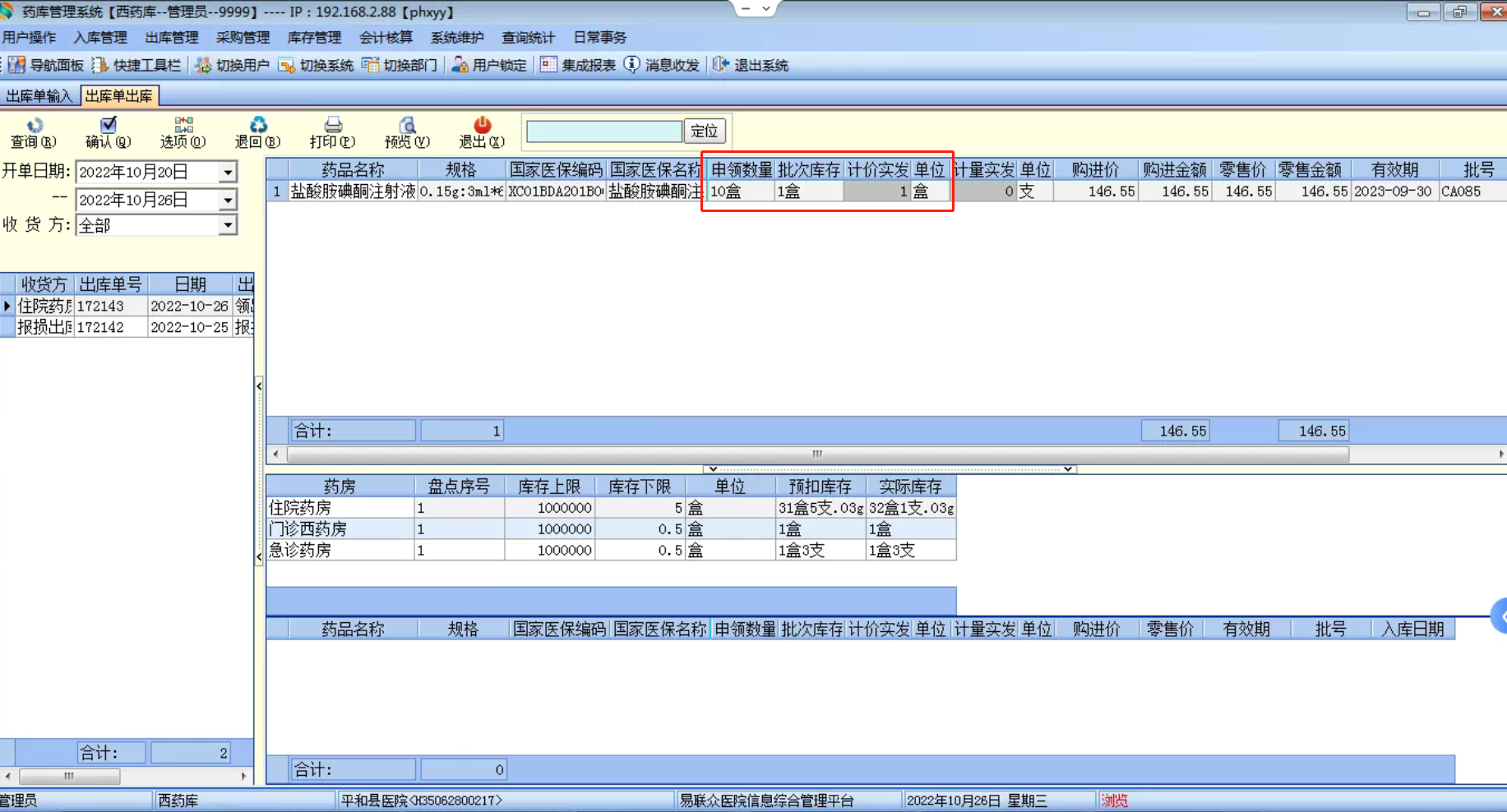Confirm the outbound order with 确认(Q)
This screenshot has height=812, width=1507.
(x=109, y=133)
